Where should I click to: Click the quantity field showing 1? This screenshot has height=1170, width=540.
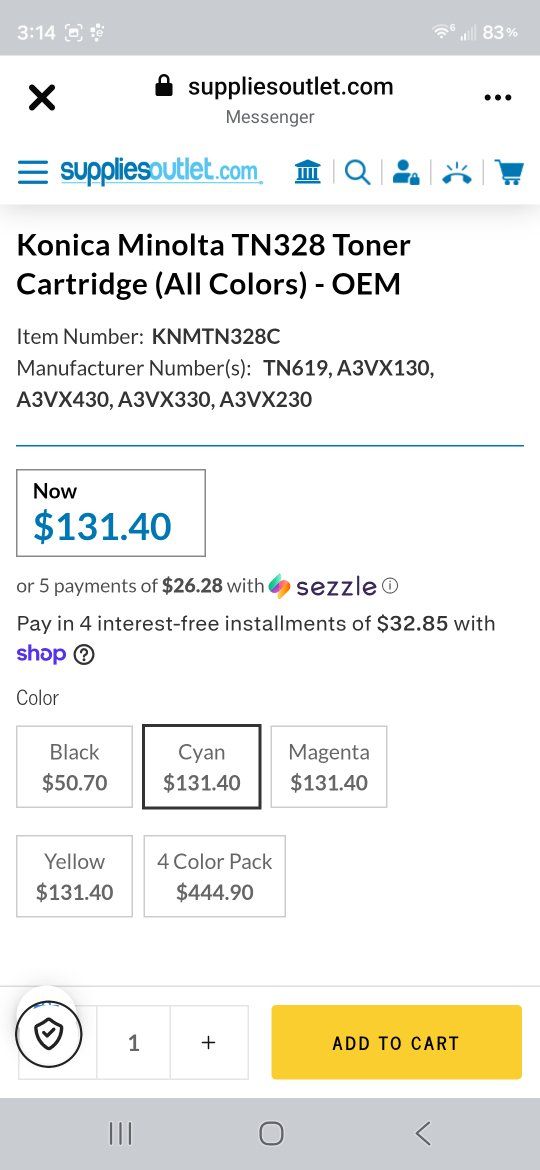[134, 1042]
